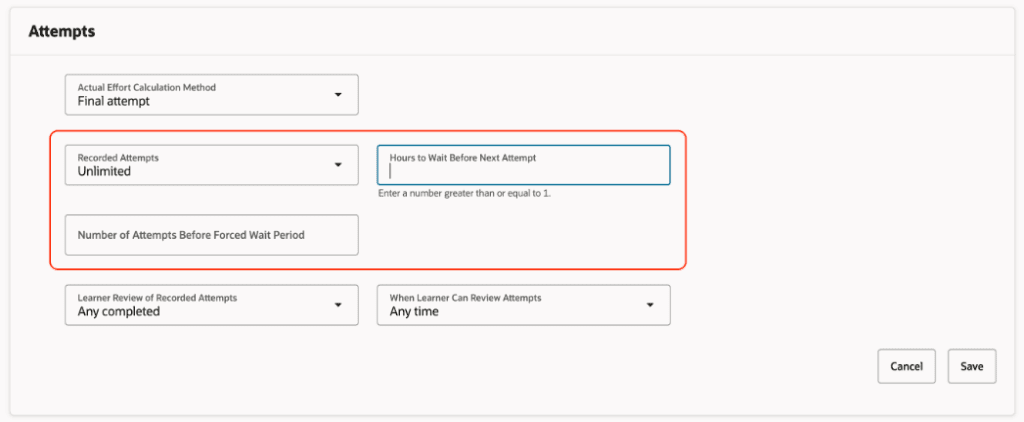Click the Learner Review of Recorded Attempts label
The image size is (1024, 422).
pyautogui.click(x=157, y=298)
